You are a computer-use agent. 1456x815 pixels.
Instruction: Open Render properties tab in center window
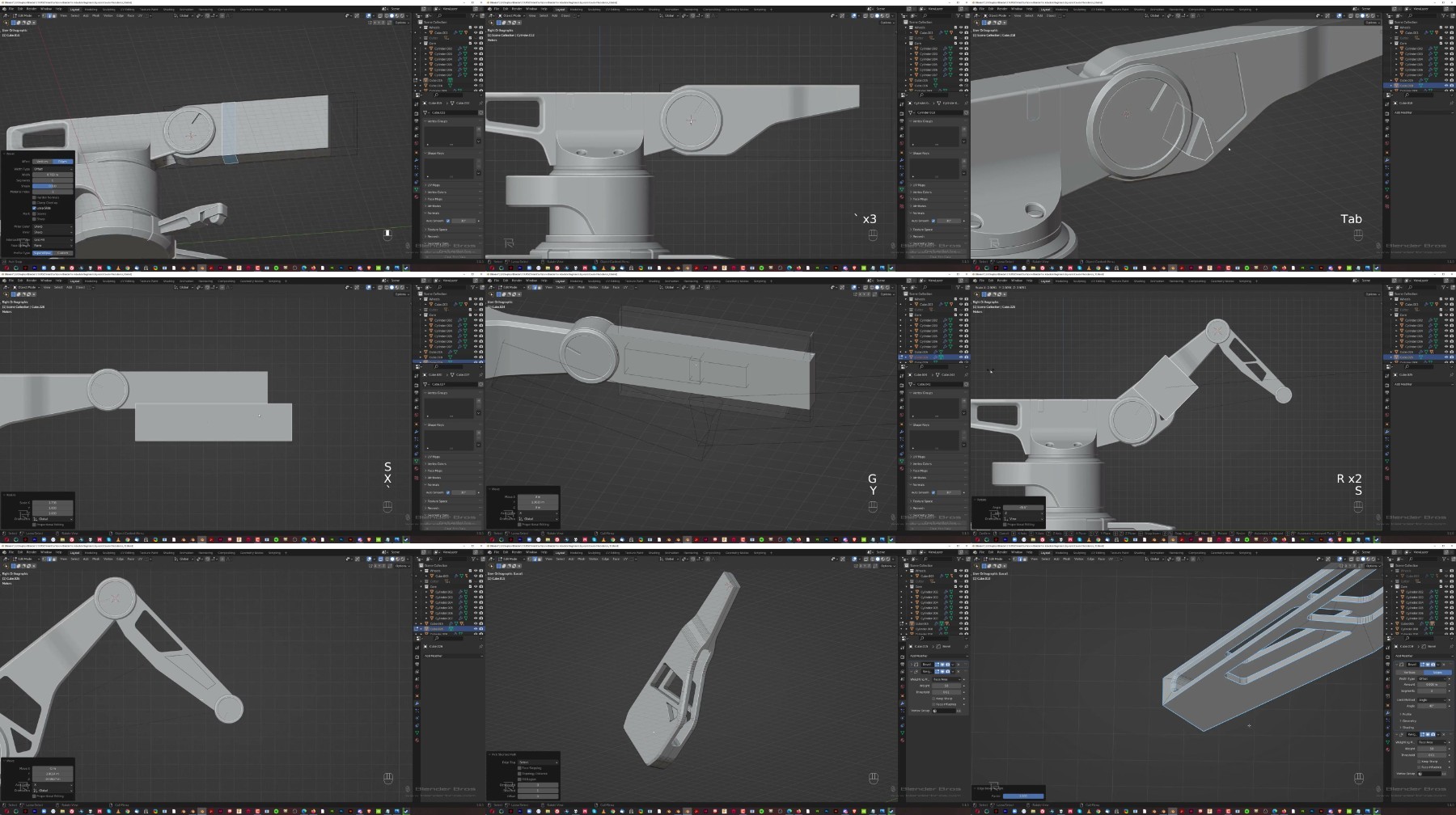click(903, 386)
